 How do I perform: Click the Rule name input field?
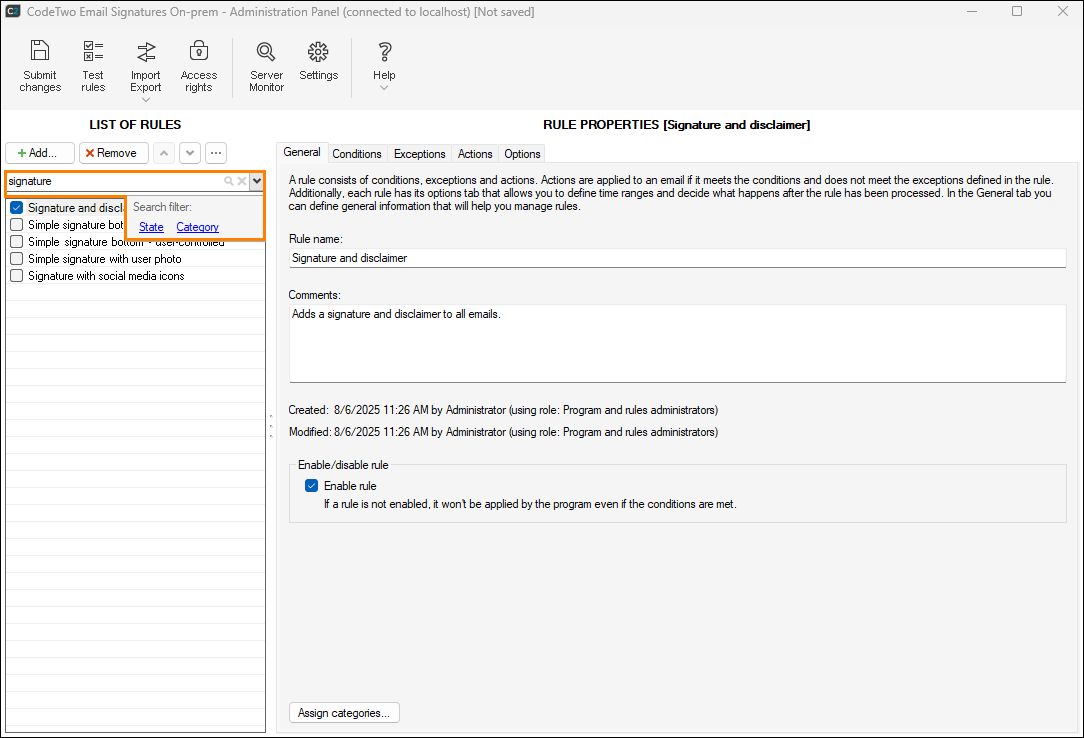pyautogui.click(x=677, y=258)
